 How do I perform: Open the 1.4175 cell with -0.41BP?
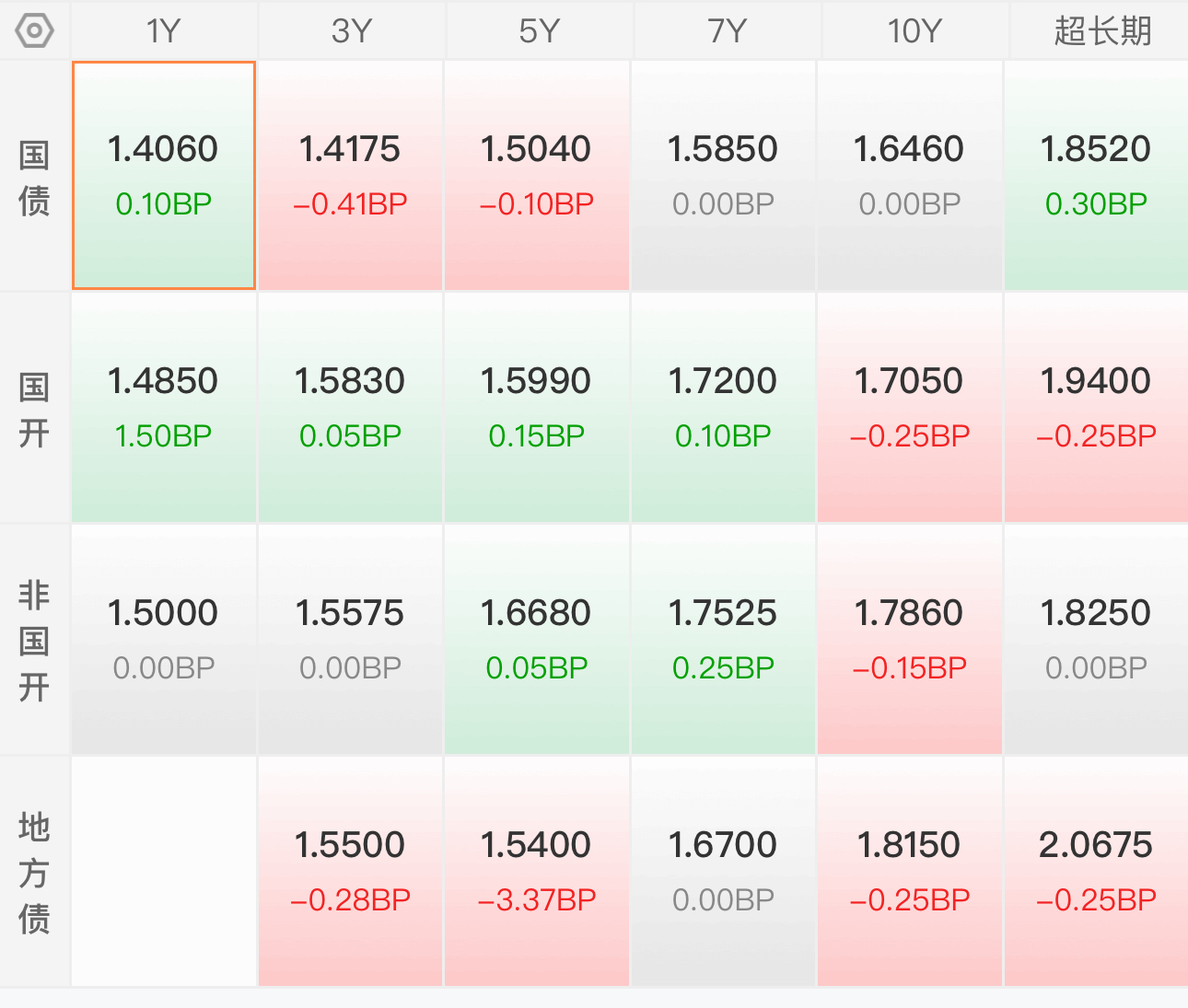tap(351, 176)
